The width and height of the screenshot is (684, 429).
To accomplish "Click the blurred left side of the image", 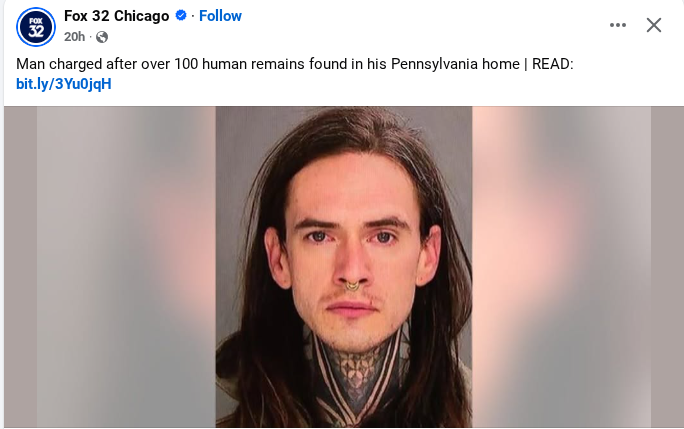I will click(110, 267).
